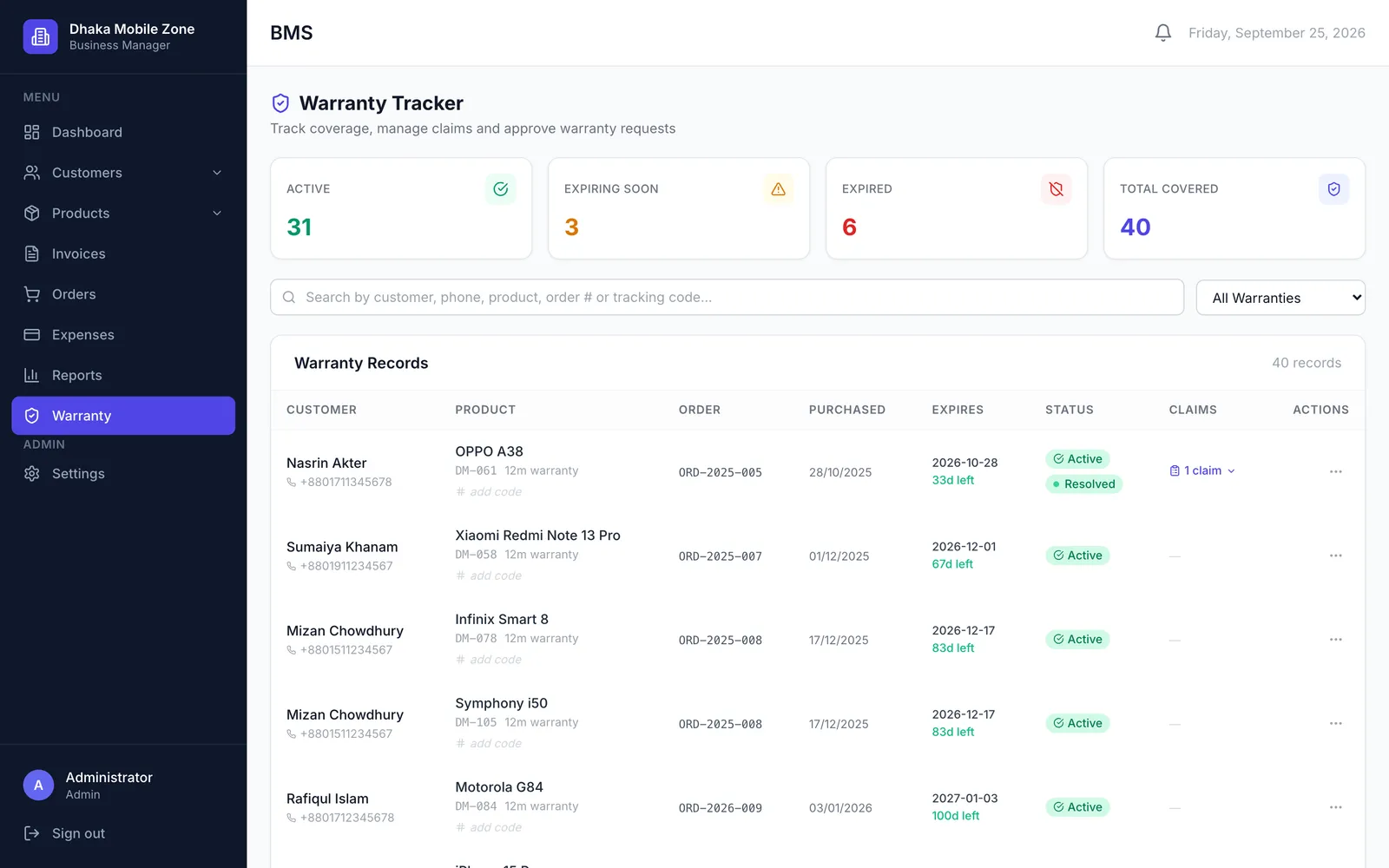Click the Reports bar chart icon
Screen dimensions: 1389x868
(32, 375)
